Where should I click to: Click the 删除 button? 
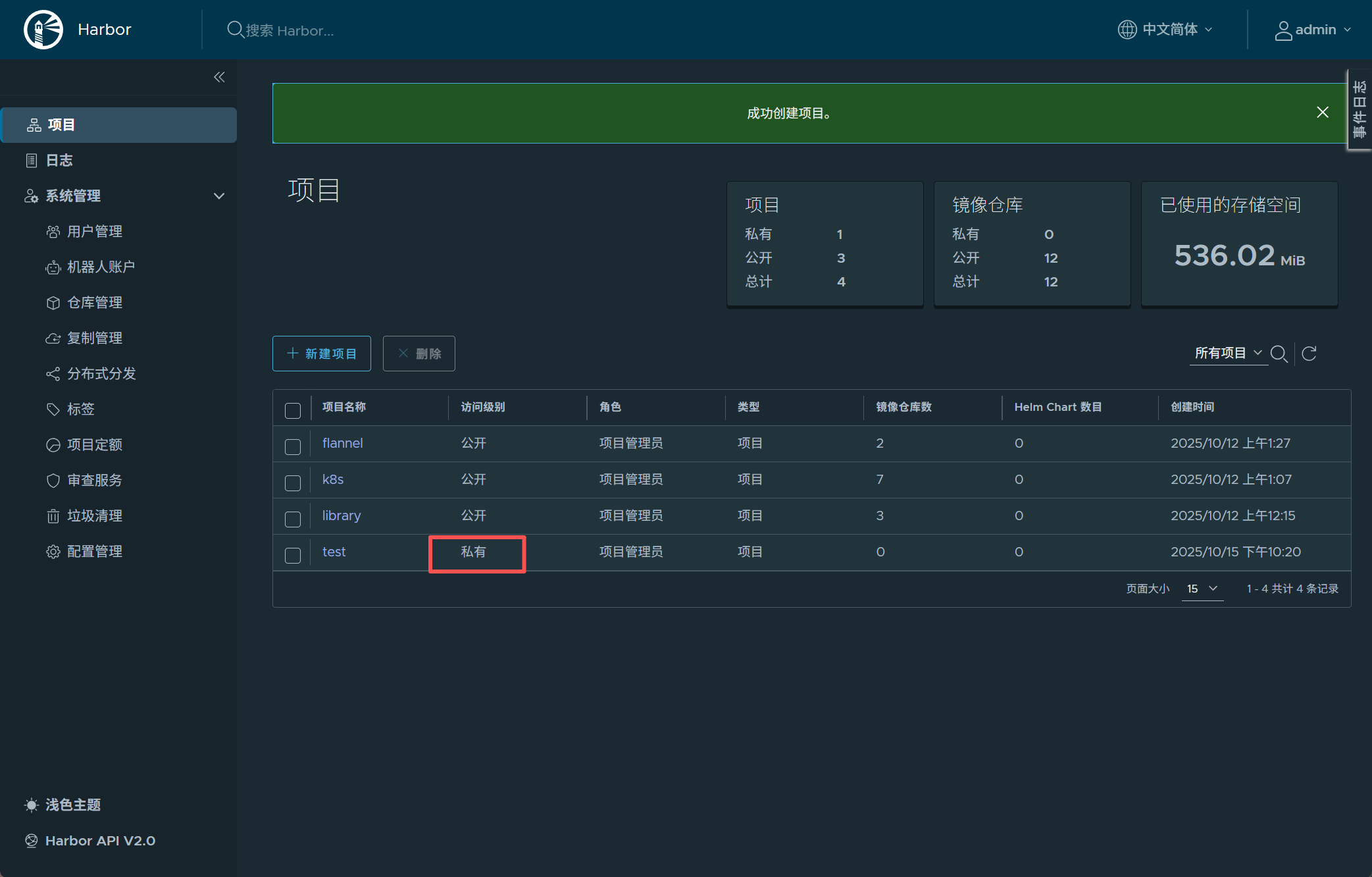419,354
